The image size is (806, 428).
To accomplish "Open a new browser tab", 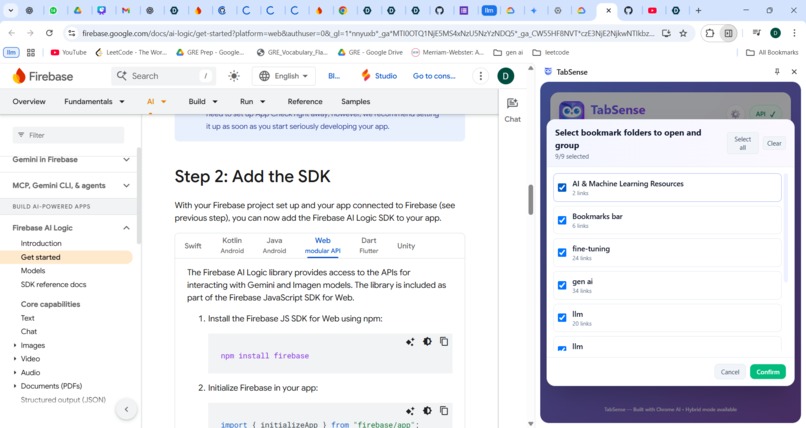I will pyautogui.click(x=698, y=10).
